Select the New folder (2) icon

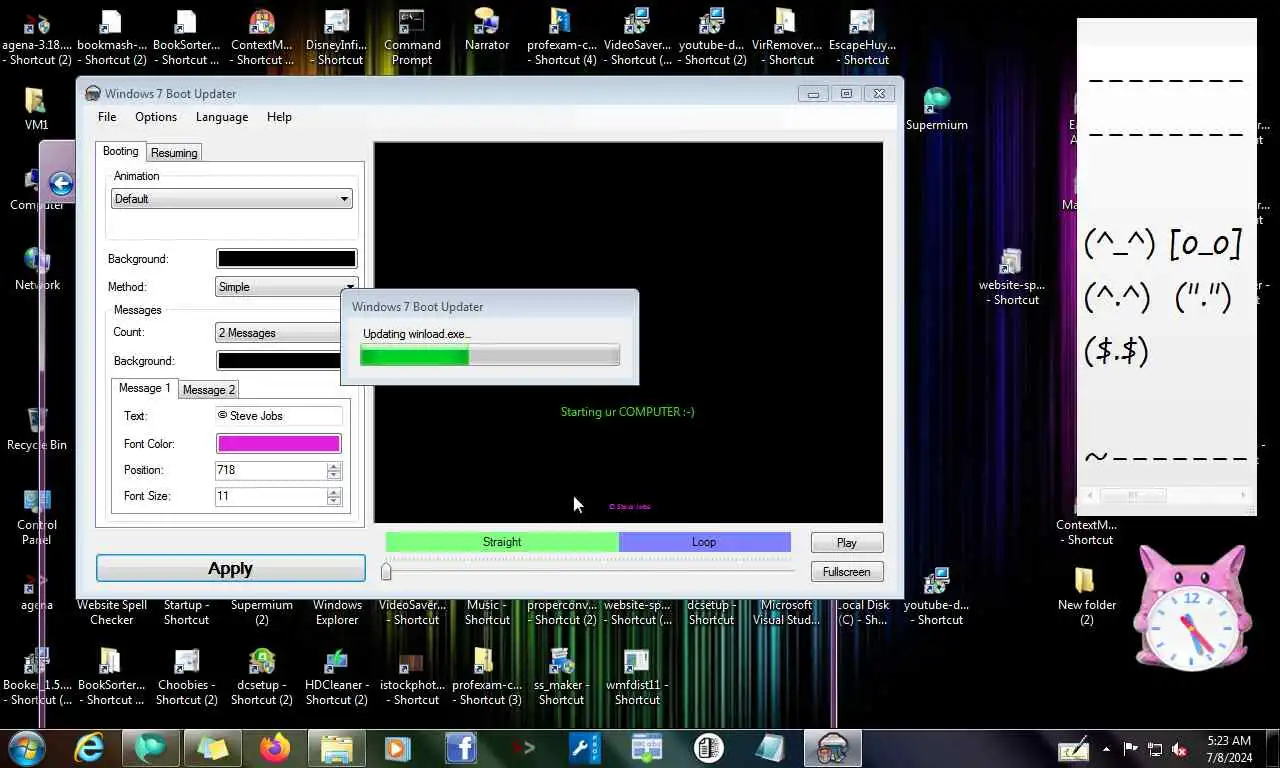point(1086,596)
